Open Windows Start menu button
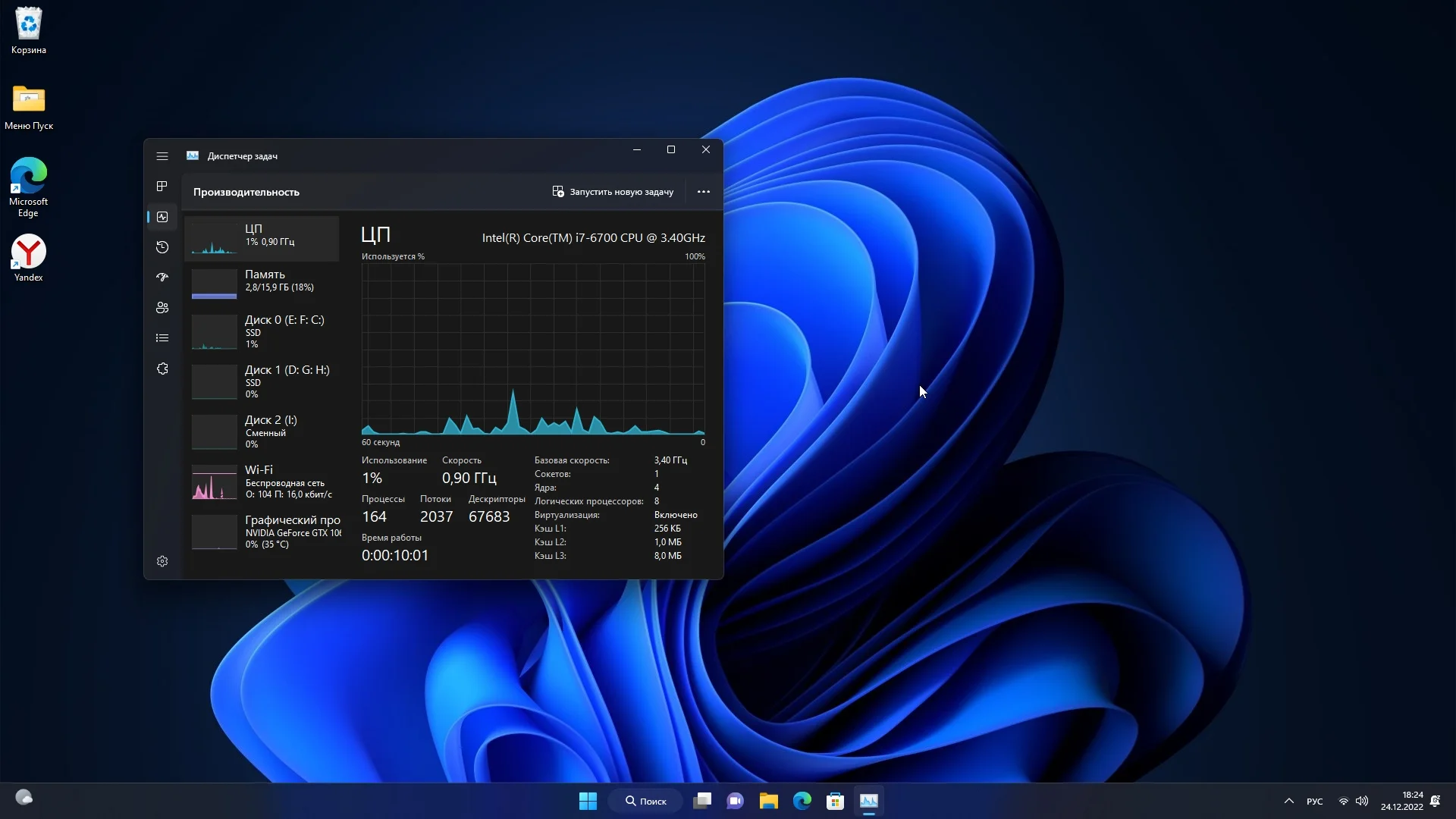The width and height of the screenshot is (1456, 819). pyautogui.click(x=588, y=801)
